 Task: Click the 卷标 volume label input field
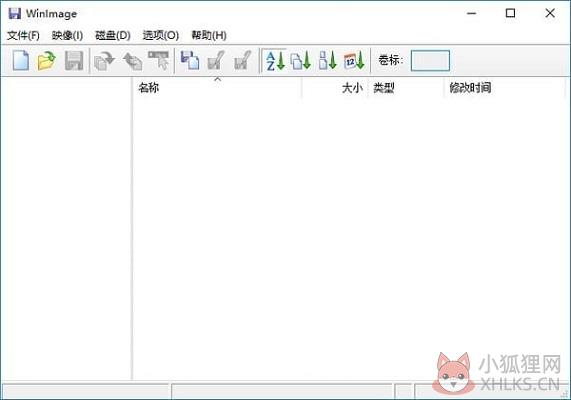click(430, 60)
